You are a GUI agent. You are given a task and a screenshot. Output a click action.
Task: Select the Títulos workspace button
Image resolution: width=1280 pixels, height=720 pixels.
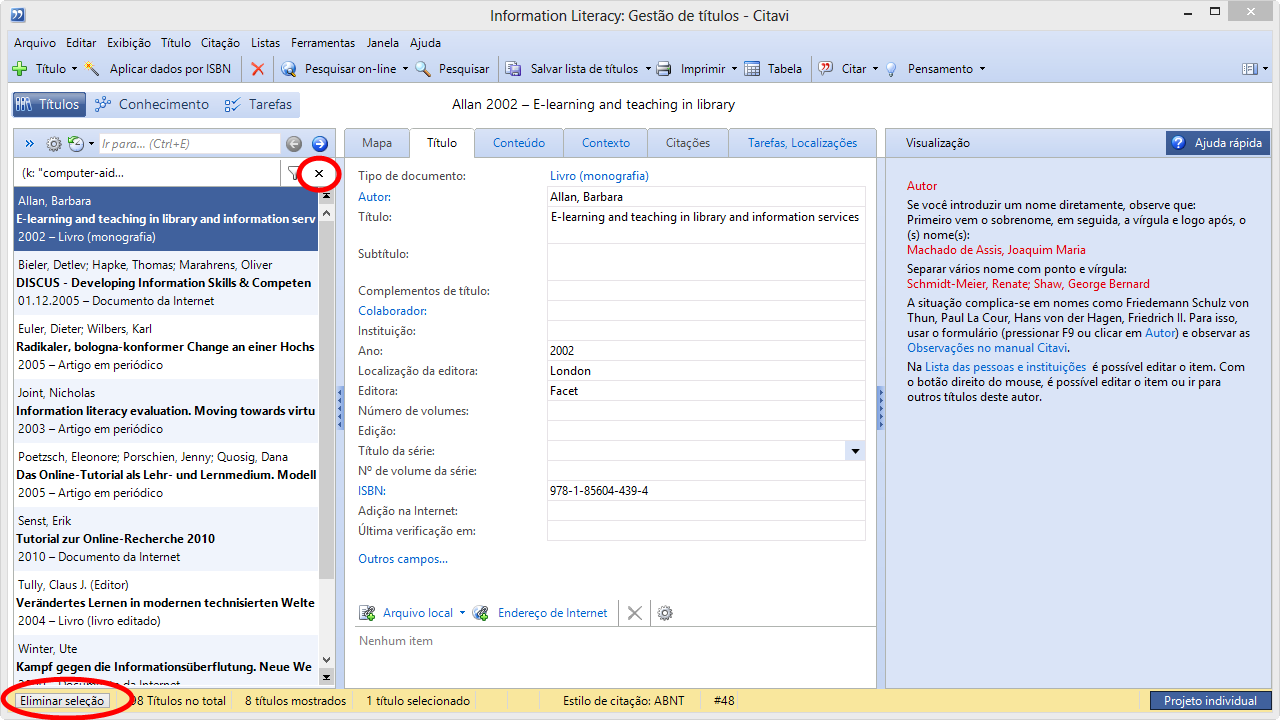click(48, 104)
